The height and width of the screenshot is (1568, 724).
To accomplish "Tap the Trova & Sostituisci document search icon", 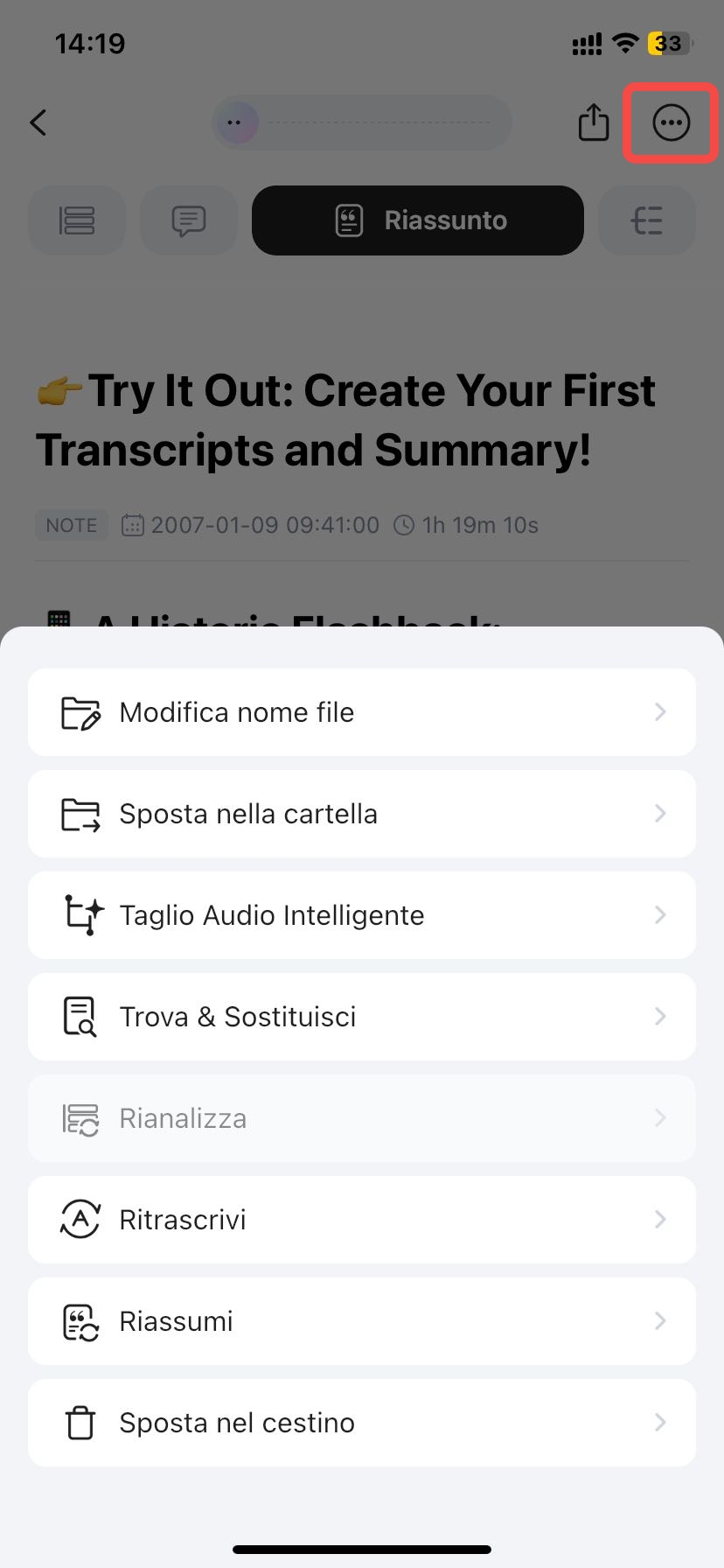I will pyautogui.click(x=80, y=1017).
